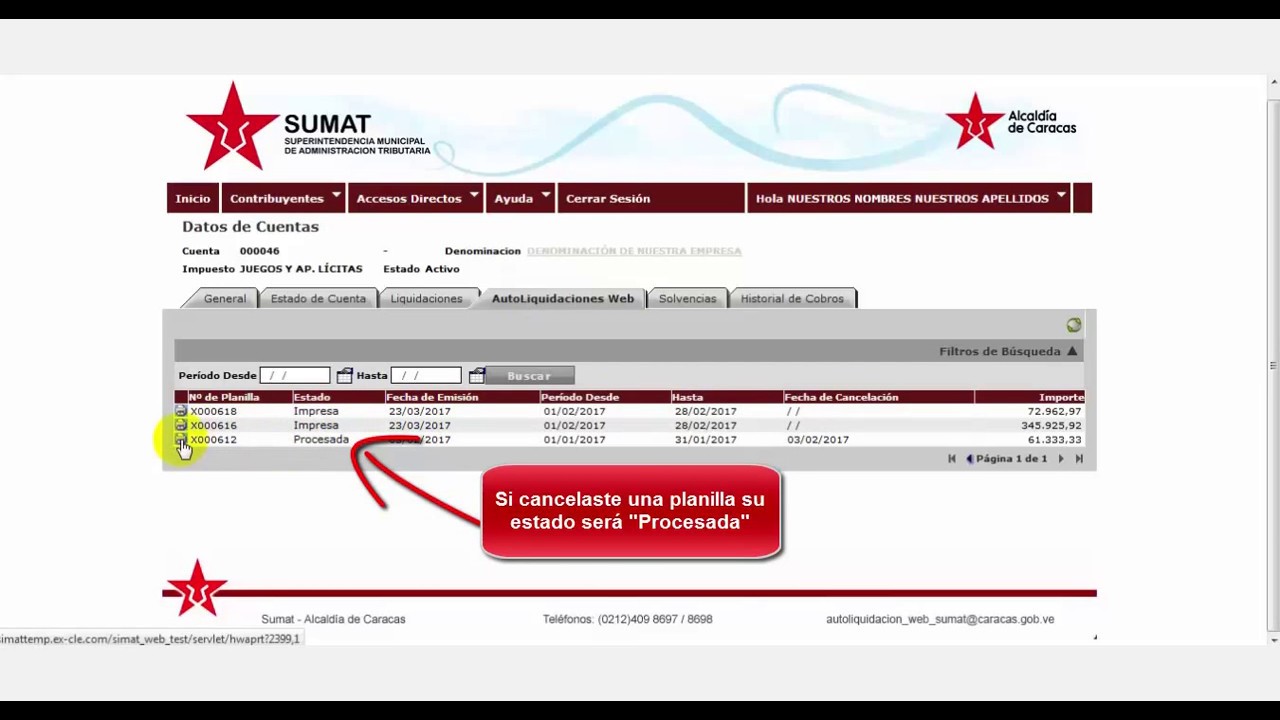Click print icon for planilla X000616

(181, 425)
